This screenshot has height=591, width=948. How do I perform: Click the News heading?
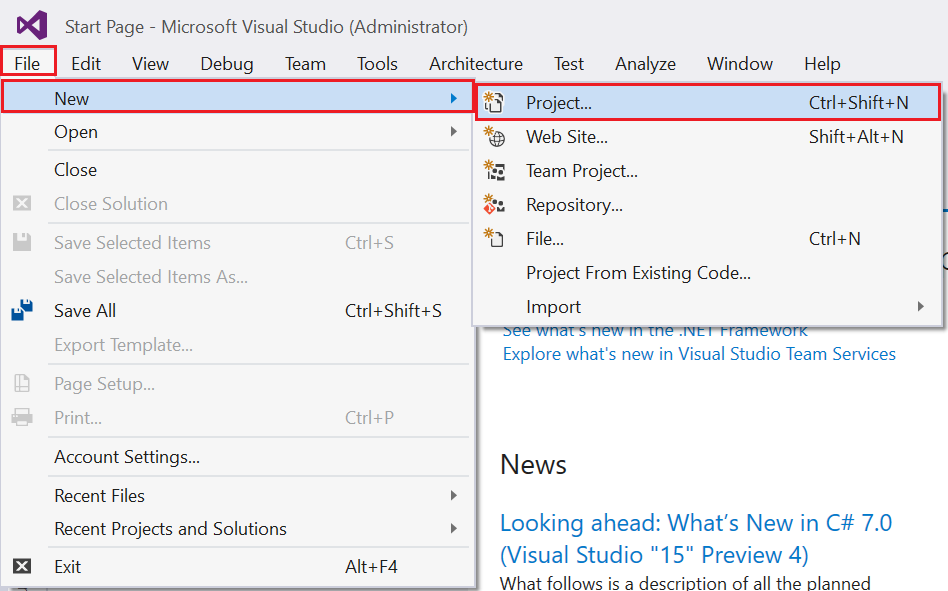point(533,464)
